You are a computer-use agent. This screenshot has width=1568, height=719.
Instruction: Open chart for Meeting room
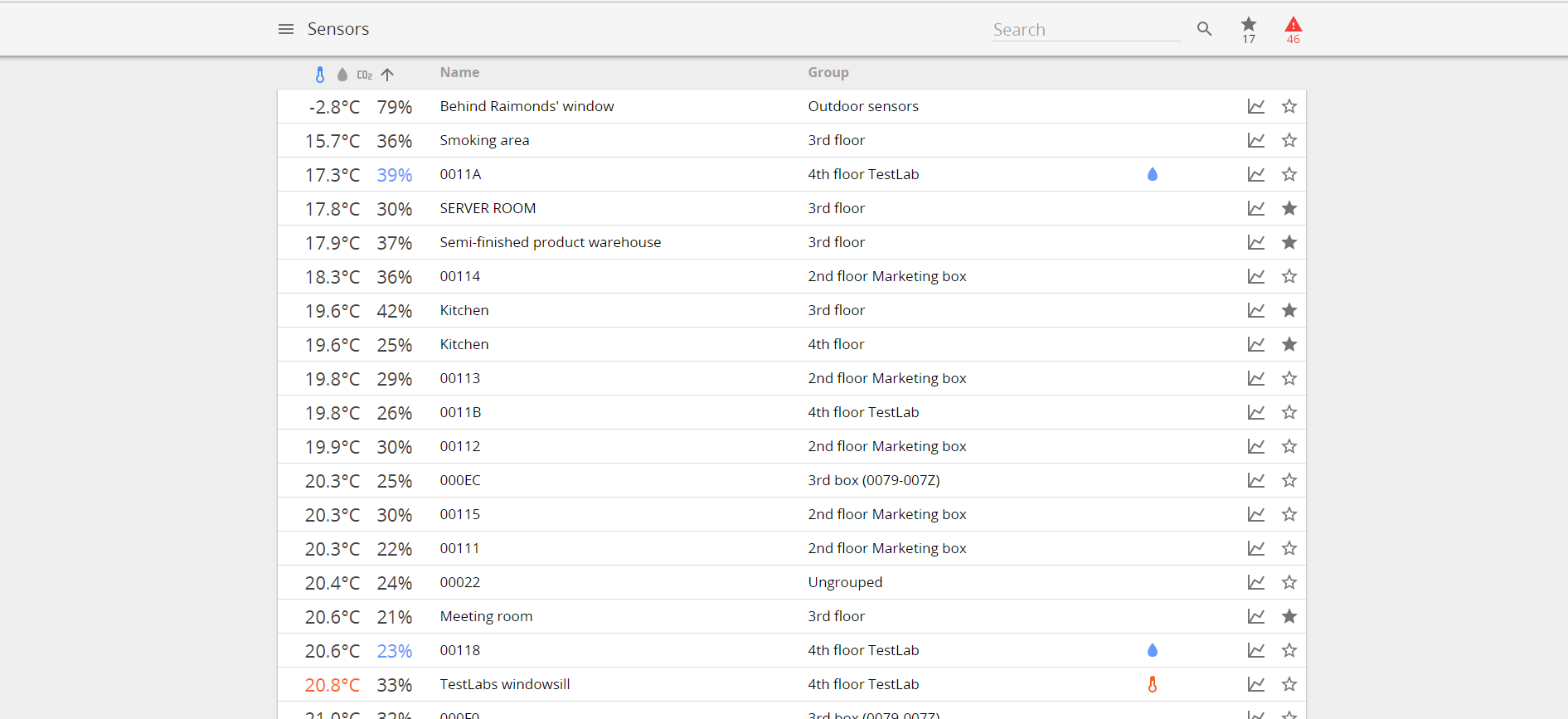(x=1256, y=616)
